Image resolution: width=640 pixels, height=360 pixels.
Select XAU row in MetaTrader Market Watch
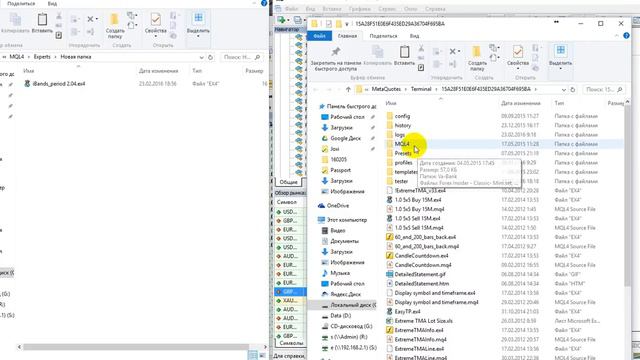[x=290, y=300]
